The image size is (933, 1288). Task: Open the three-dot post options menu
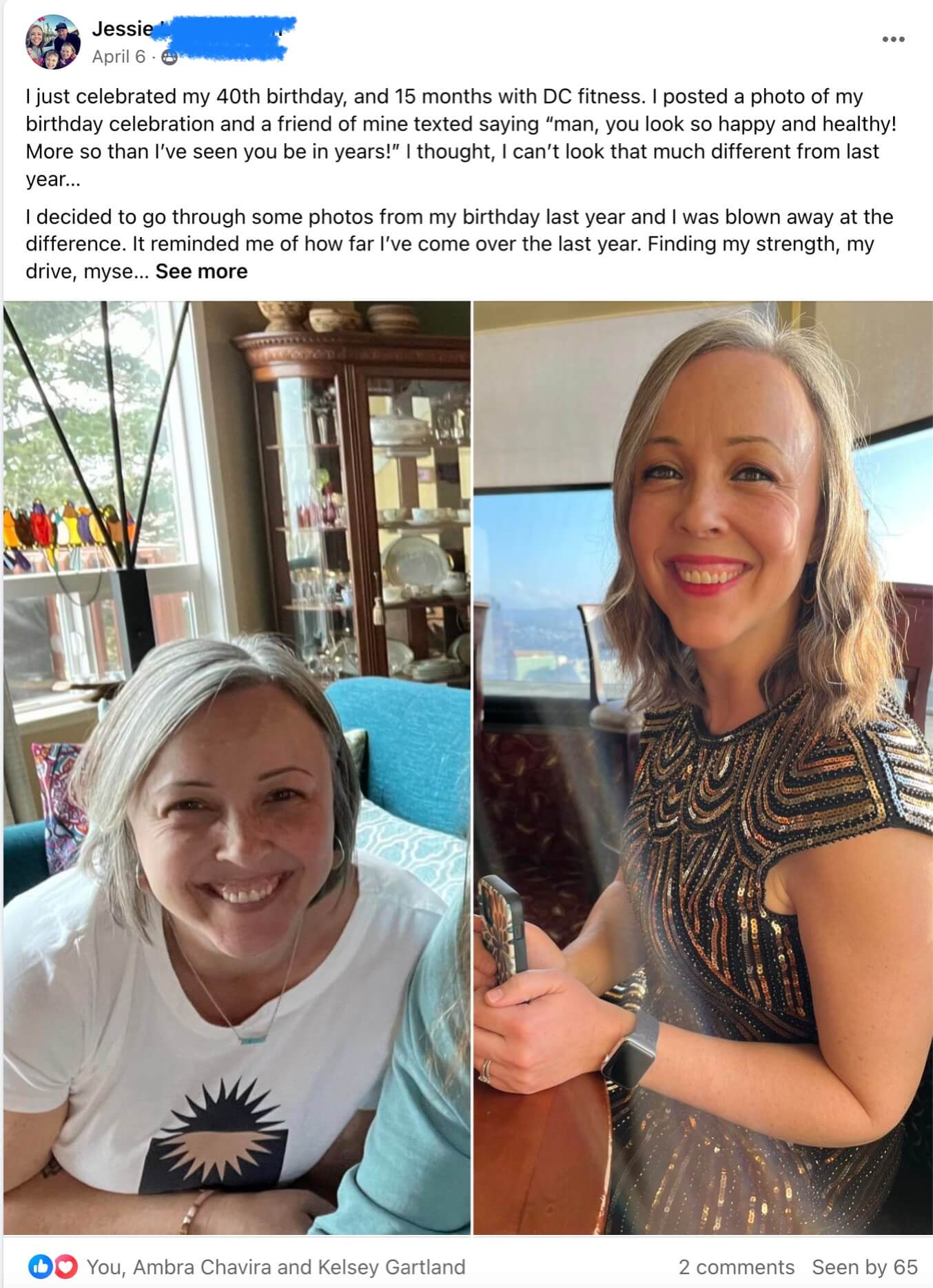click(x=893, y=39)
